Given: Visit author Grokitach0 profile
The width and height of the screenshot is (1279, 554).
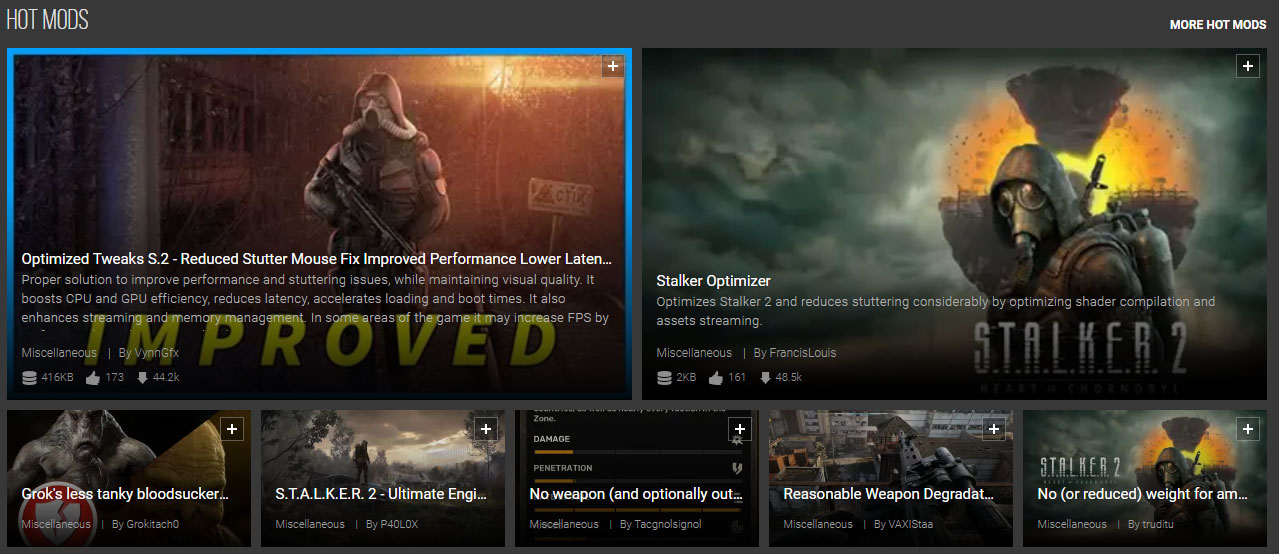Looking at the screenshot, I should point(144,524).
